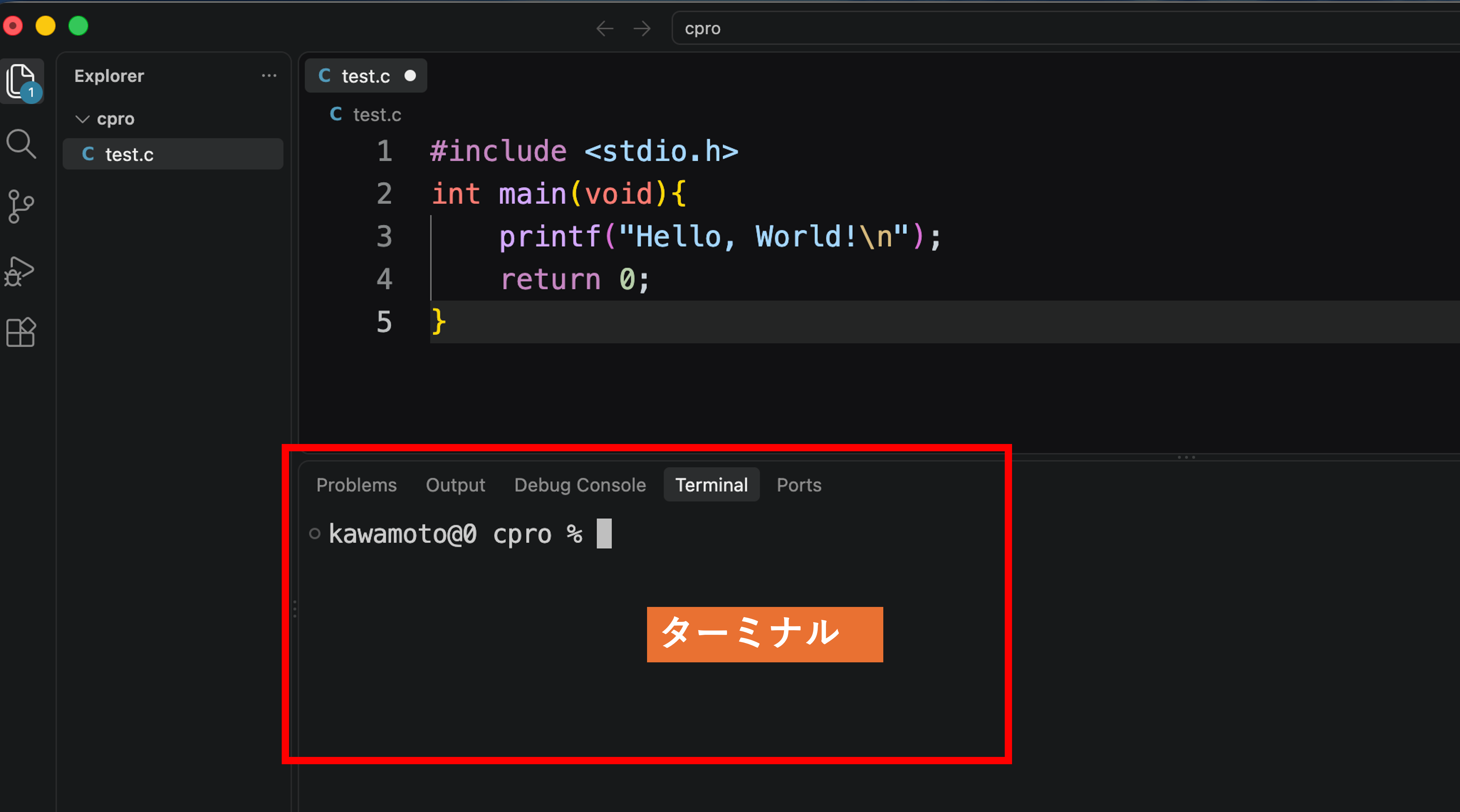The image size is (1460, 812).
Task: Open the Explorer view in activity bar
Action: (22, 82)
